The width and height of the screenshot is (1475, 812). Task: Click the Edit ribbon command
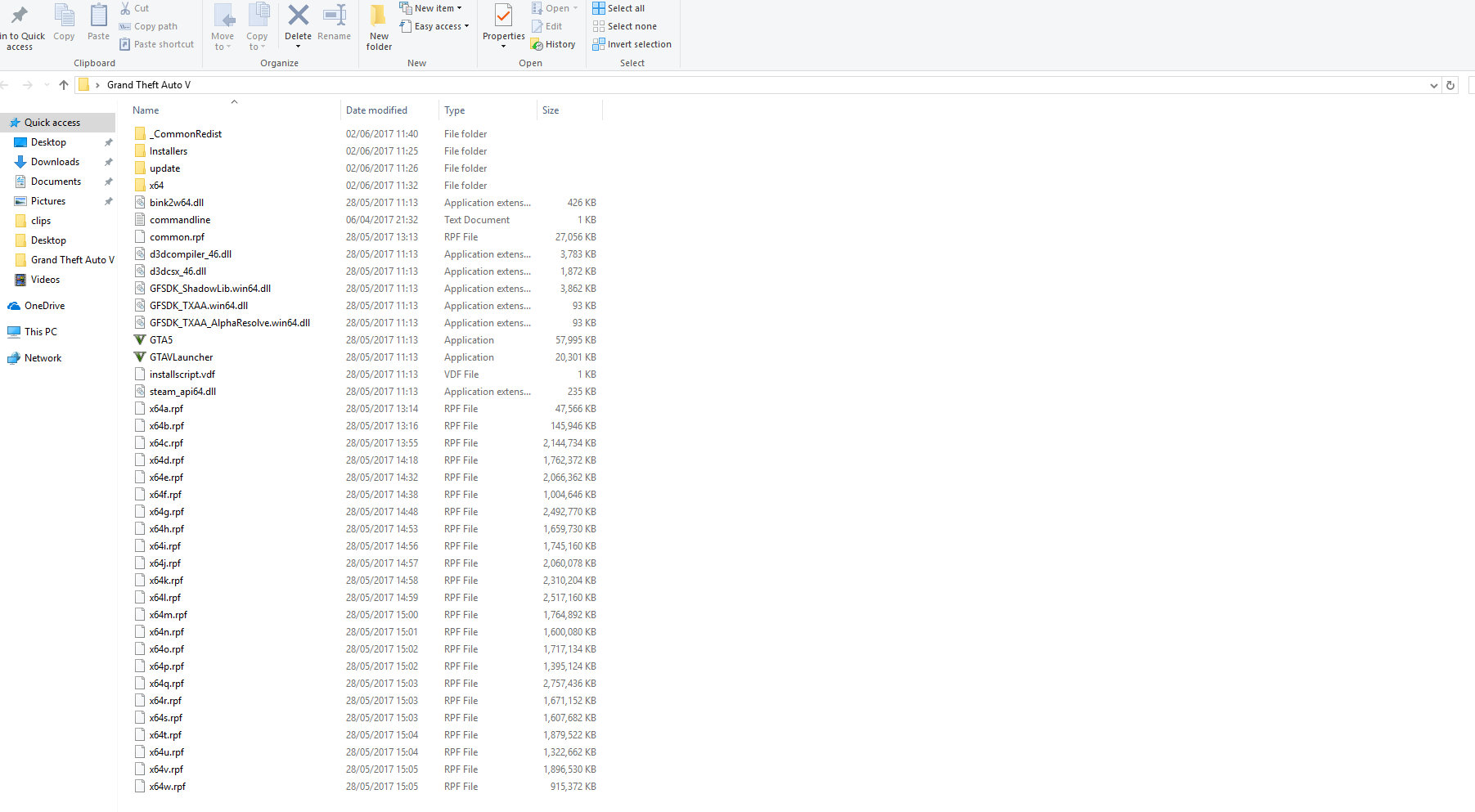point(546,26)
